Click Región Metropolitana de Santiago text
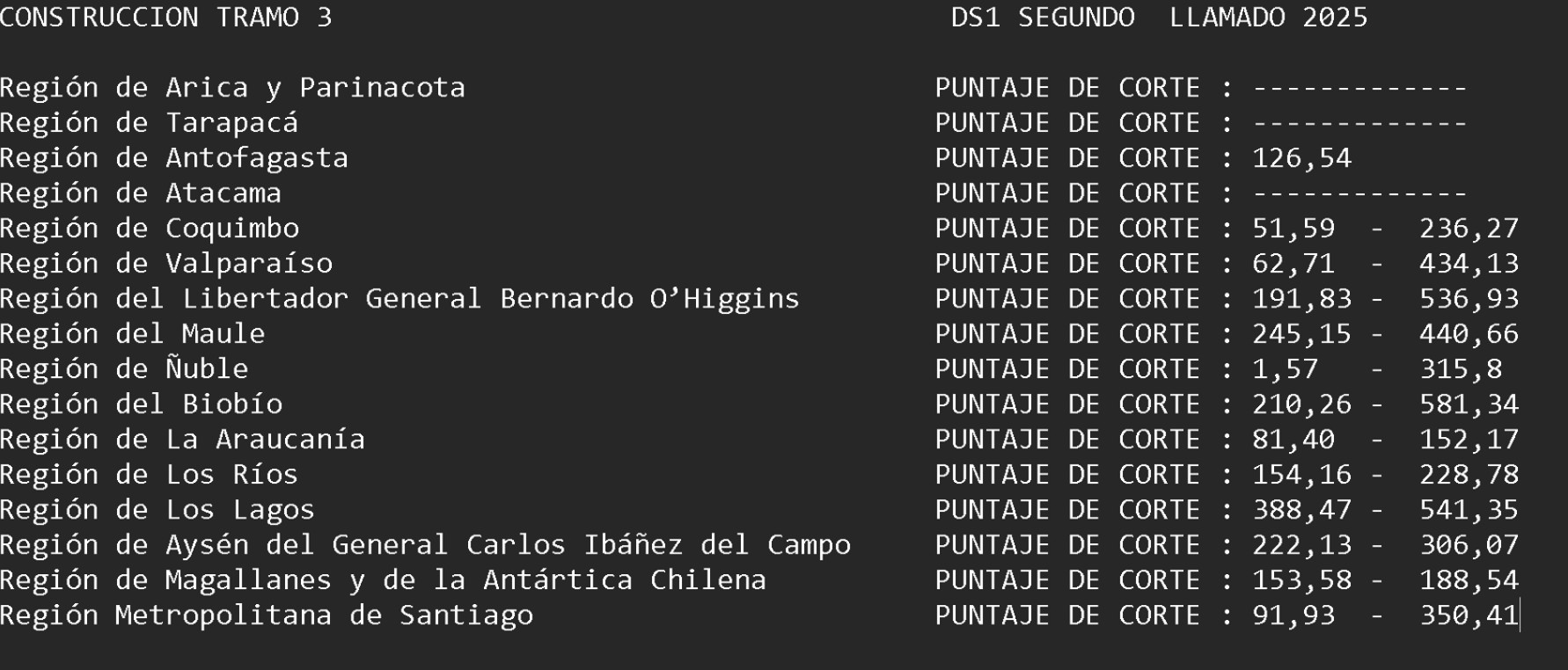 [267, 615]
